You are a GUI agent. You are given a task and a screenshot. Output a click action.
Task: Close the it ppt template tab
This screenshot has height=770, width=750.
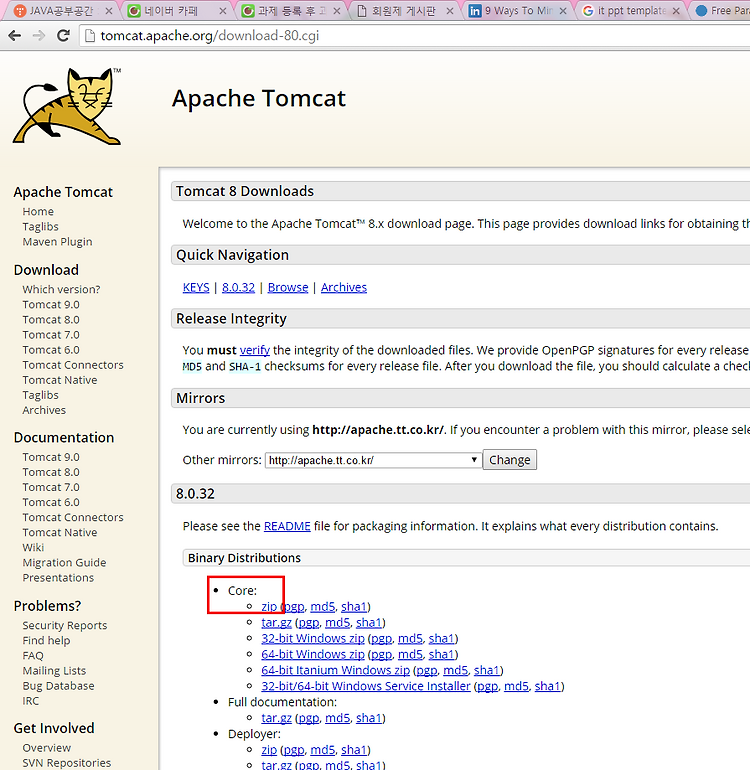click(676, 11)
